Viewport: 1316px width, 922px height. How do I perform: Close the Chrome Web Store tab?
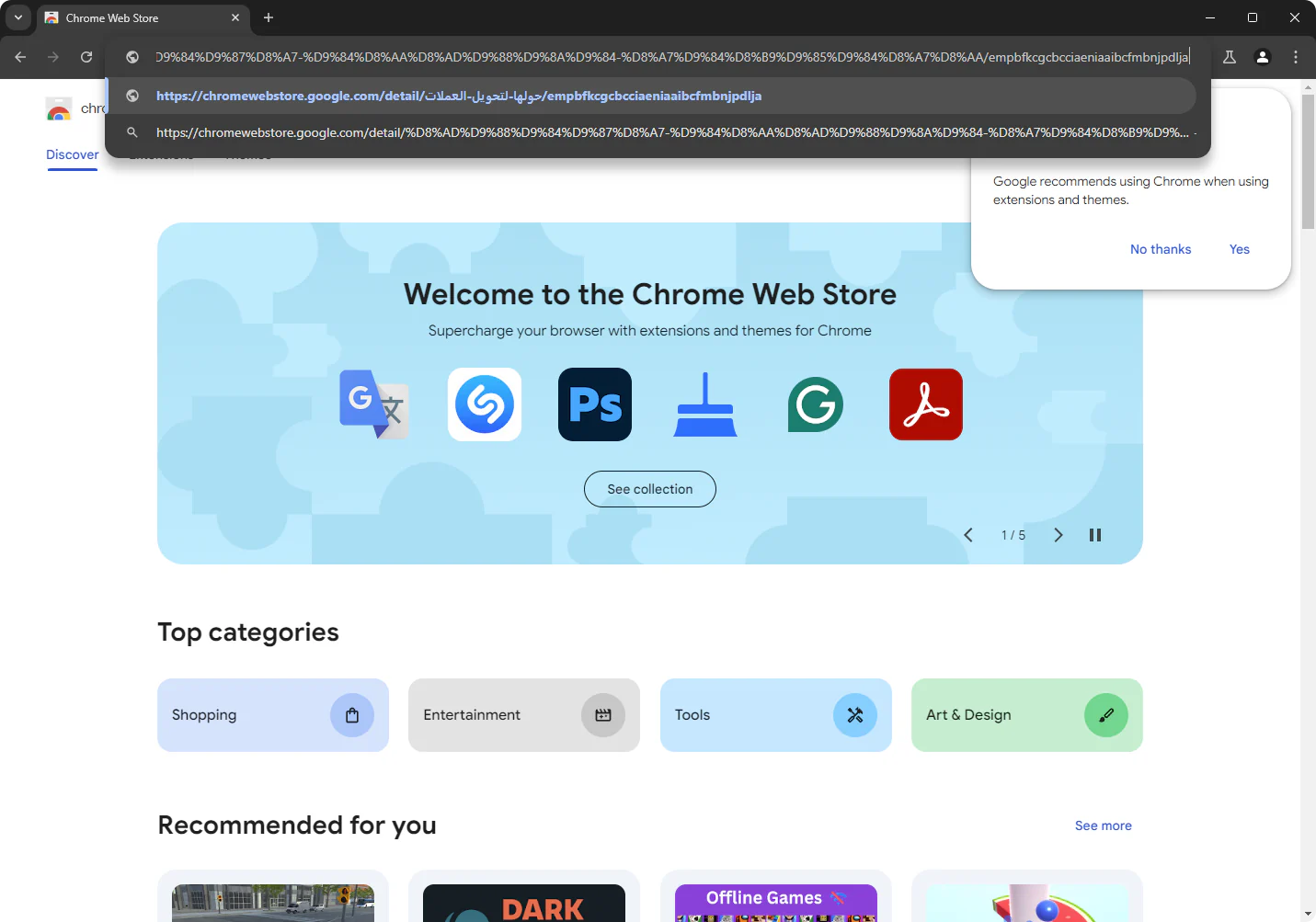tap(235, 17)
